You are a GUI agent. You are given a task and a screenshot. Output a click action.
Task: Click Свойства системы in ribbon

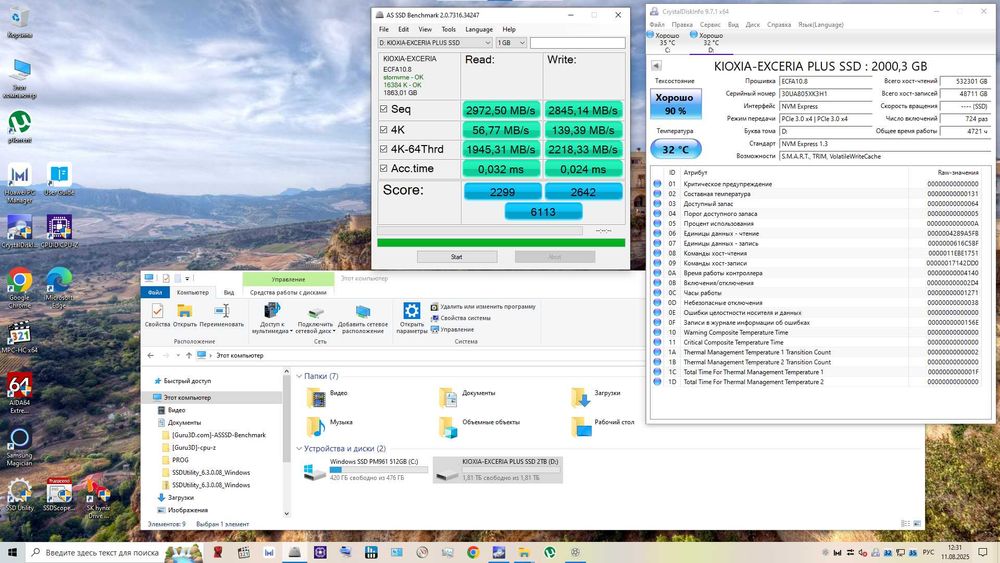coord(460,318)
